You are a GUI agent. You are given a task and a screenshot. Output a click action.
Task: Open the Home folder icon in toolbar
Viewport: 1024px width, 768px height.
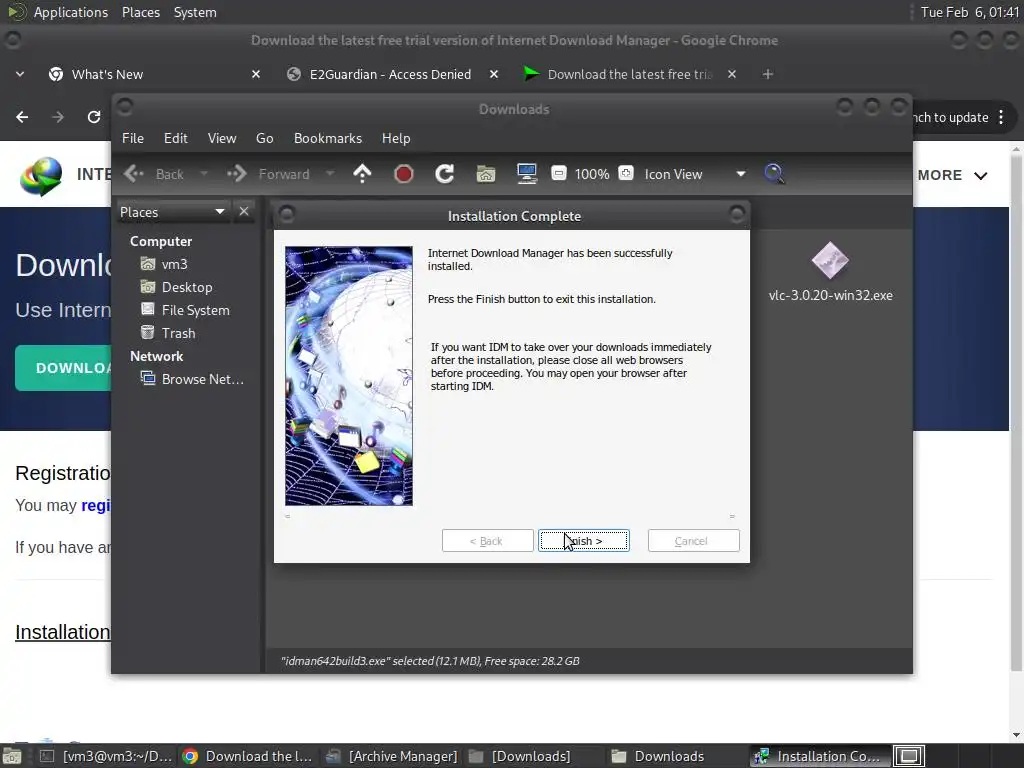pyautogui.click(x=486, y=174)
